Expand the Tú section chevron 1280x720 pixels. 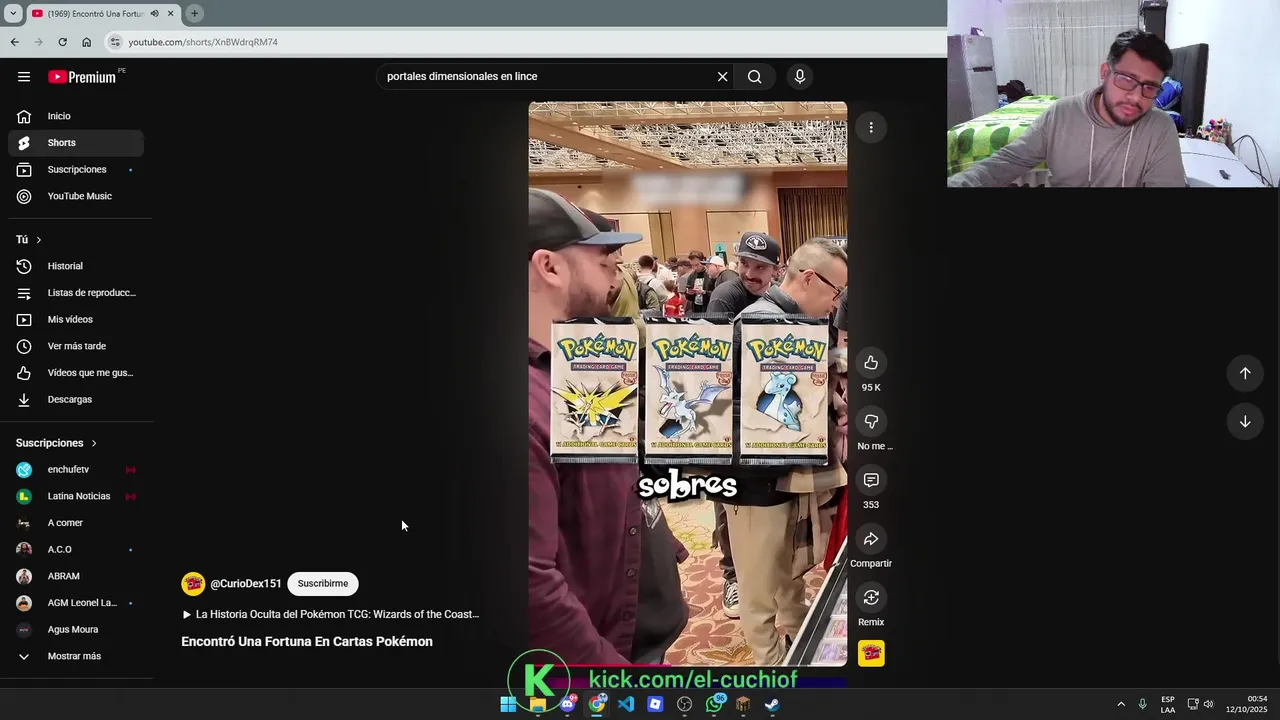click(x=39, y=240)
